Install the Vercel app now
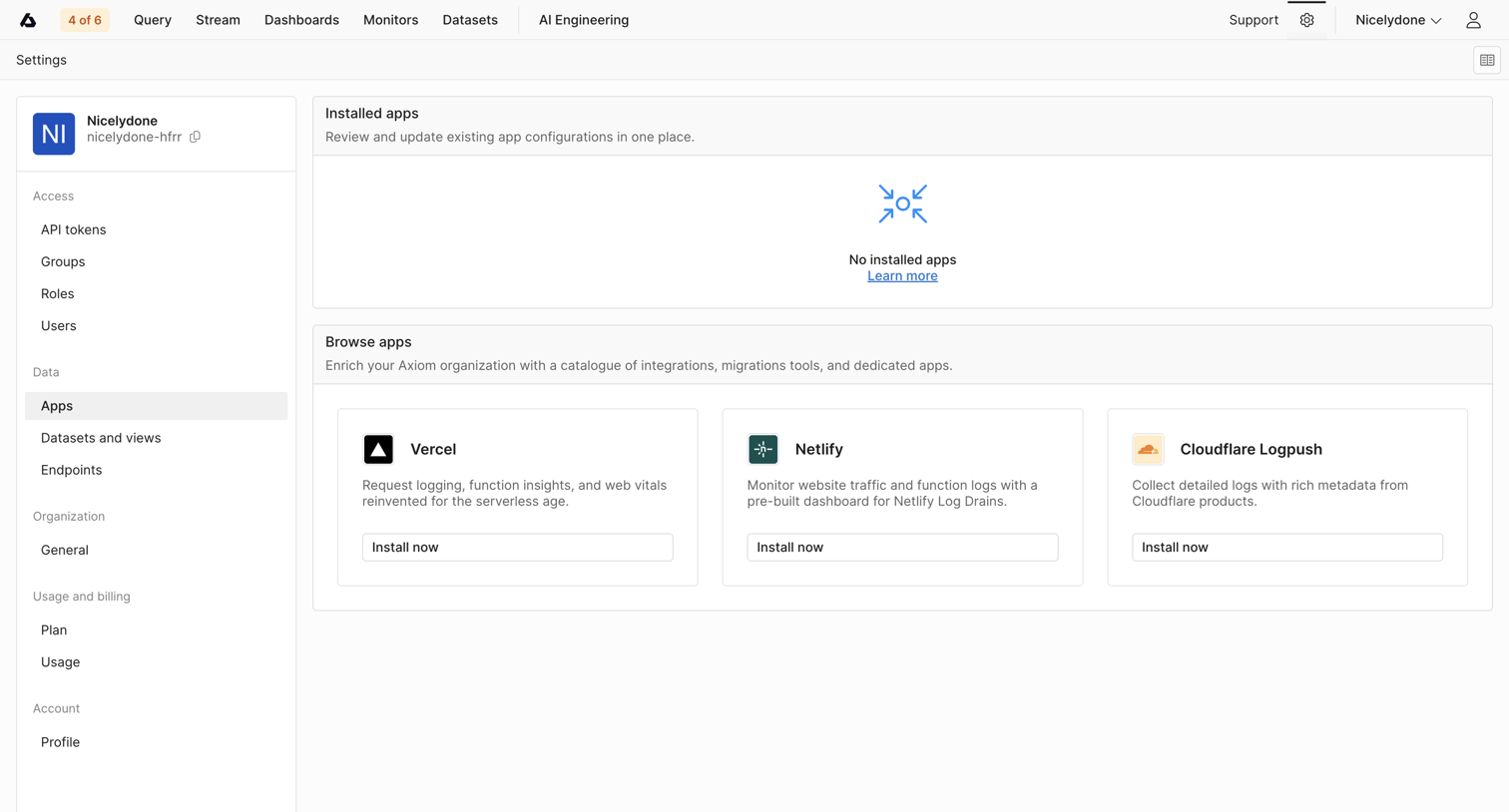The height and width of the screenshot is (812, 1509). point(517,547)
